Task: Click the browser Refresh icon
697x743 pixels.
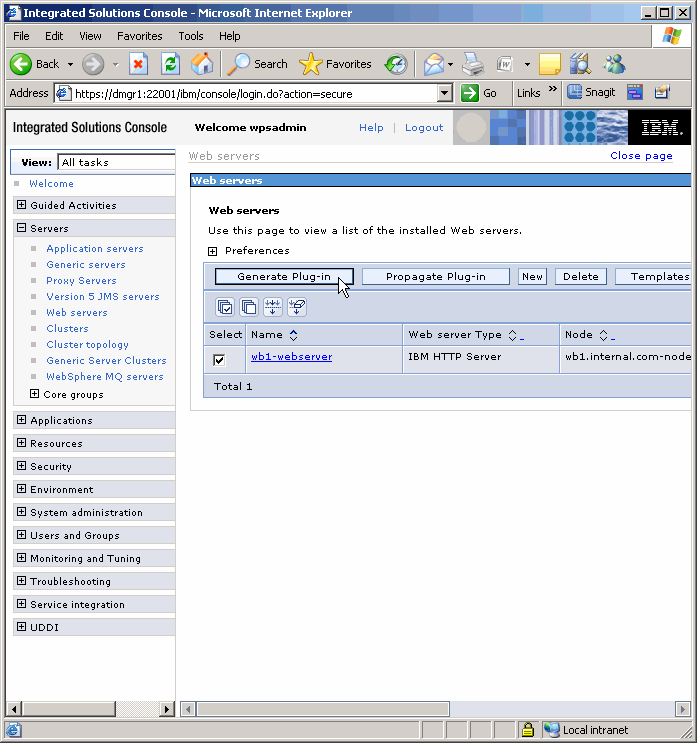Action: coord(171,64)
